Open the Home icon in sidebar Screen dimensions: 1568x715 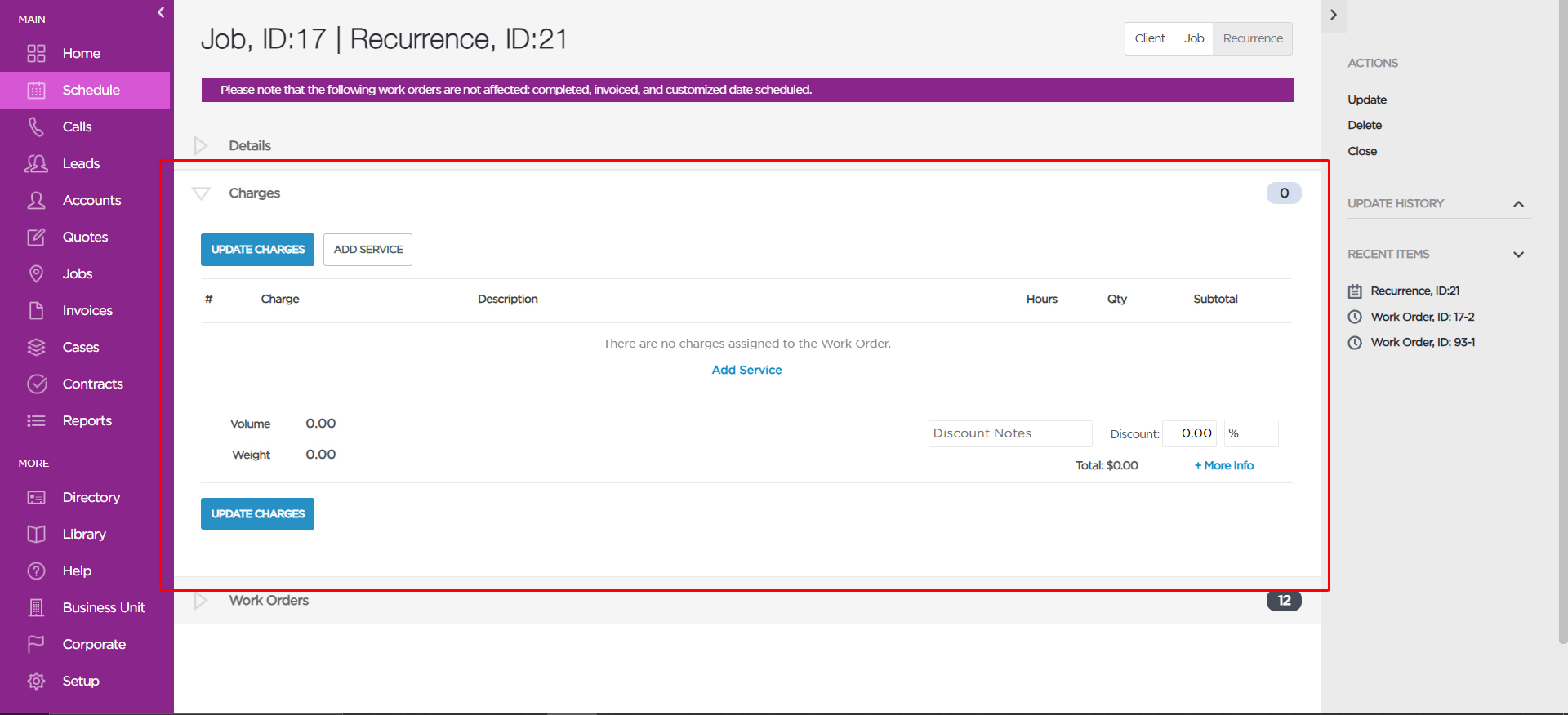tap(36, 54)
